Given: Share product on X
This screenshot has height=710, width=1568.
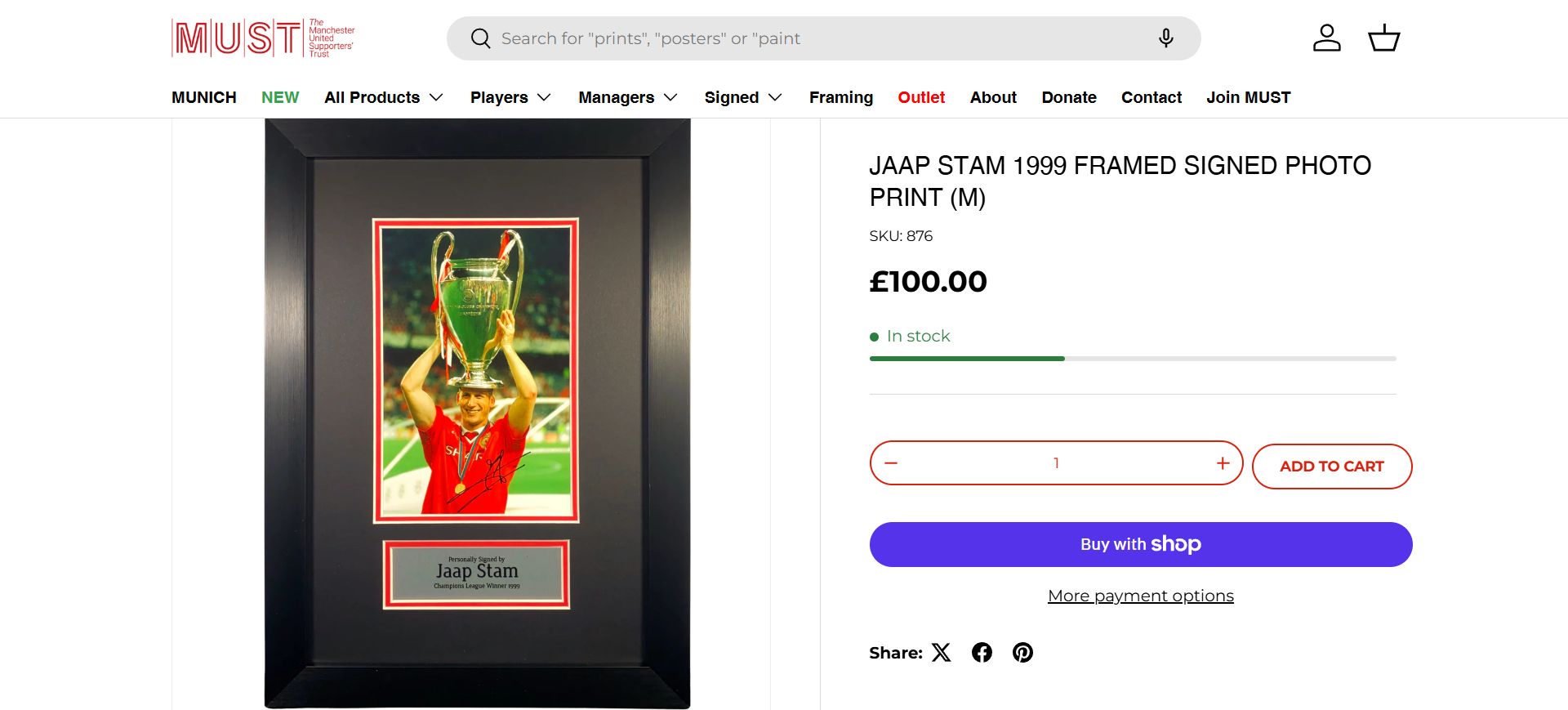Looking at the screenshot, I should click(x=942, y=652).
